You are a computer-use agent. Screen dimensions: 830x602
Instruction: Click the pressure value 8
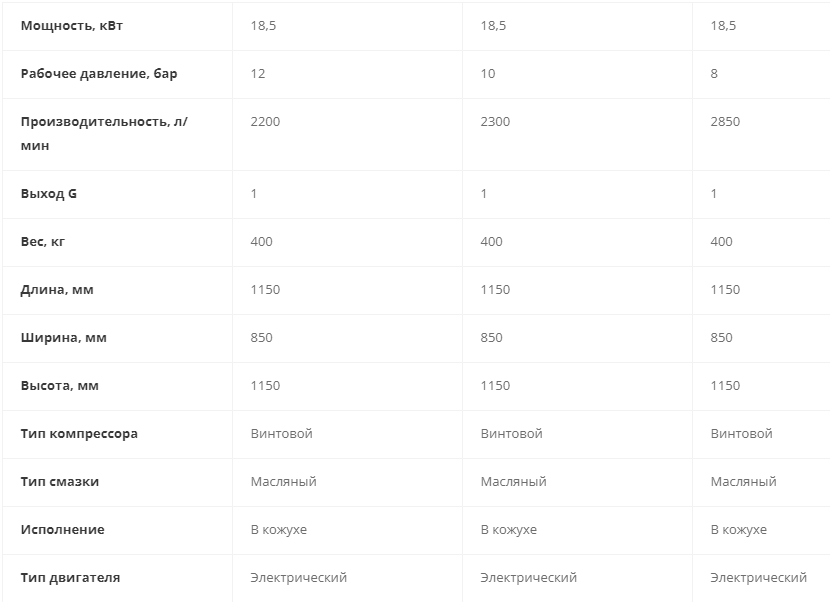714,74
